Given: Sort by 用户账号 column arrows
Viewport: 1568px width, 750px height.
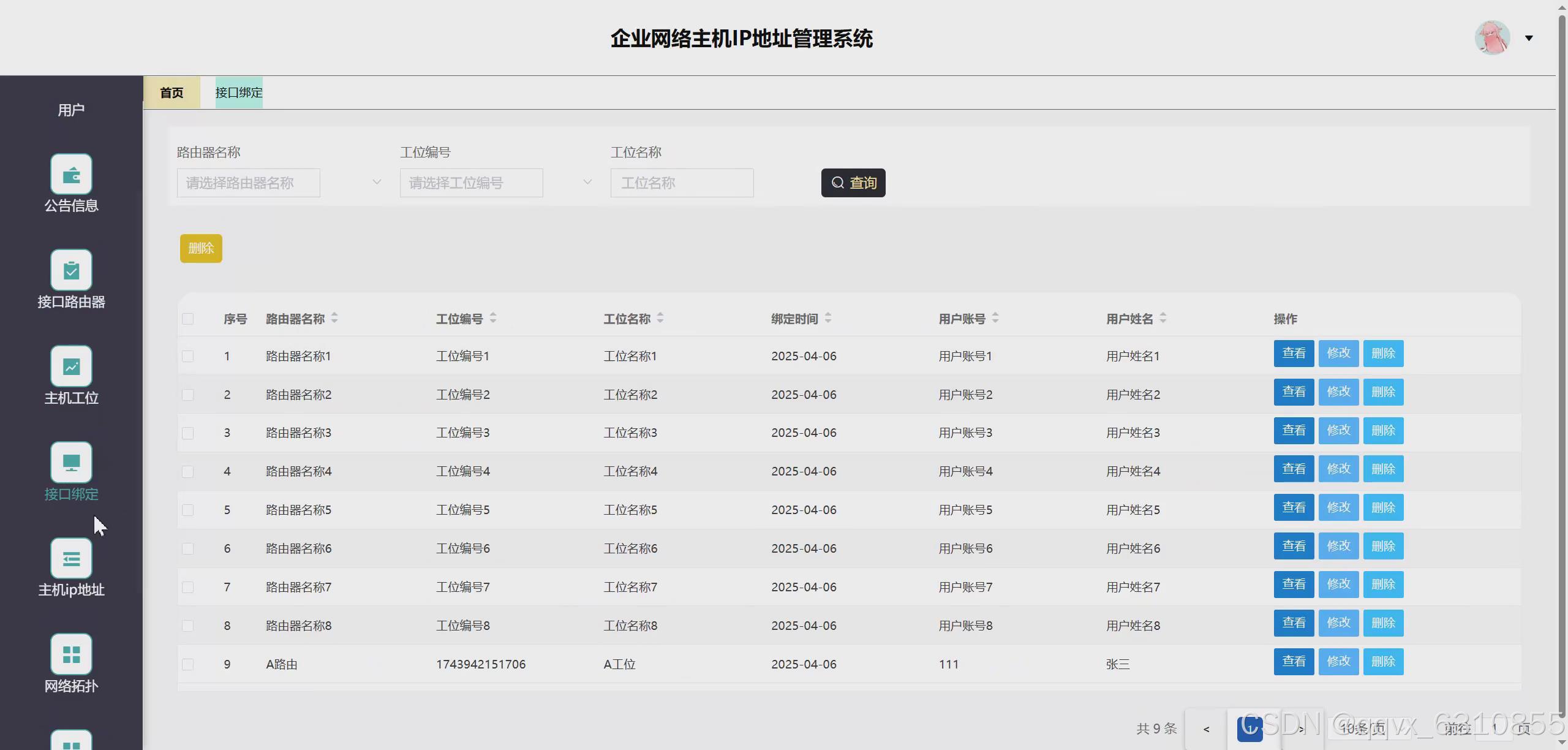Looking at the screenshot, I should pyautogui.click(x=995, y=318).
